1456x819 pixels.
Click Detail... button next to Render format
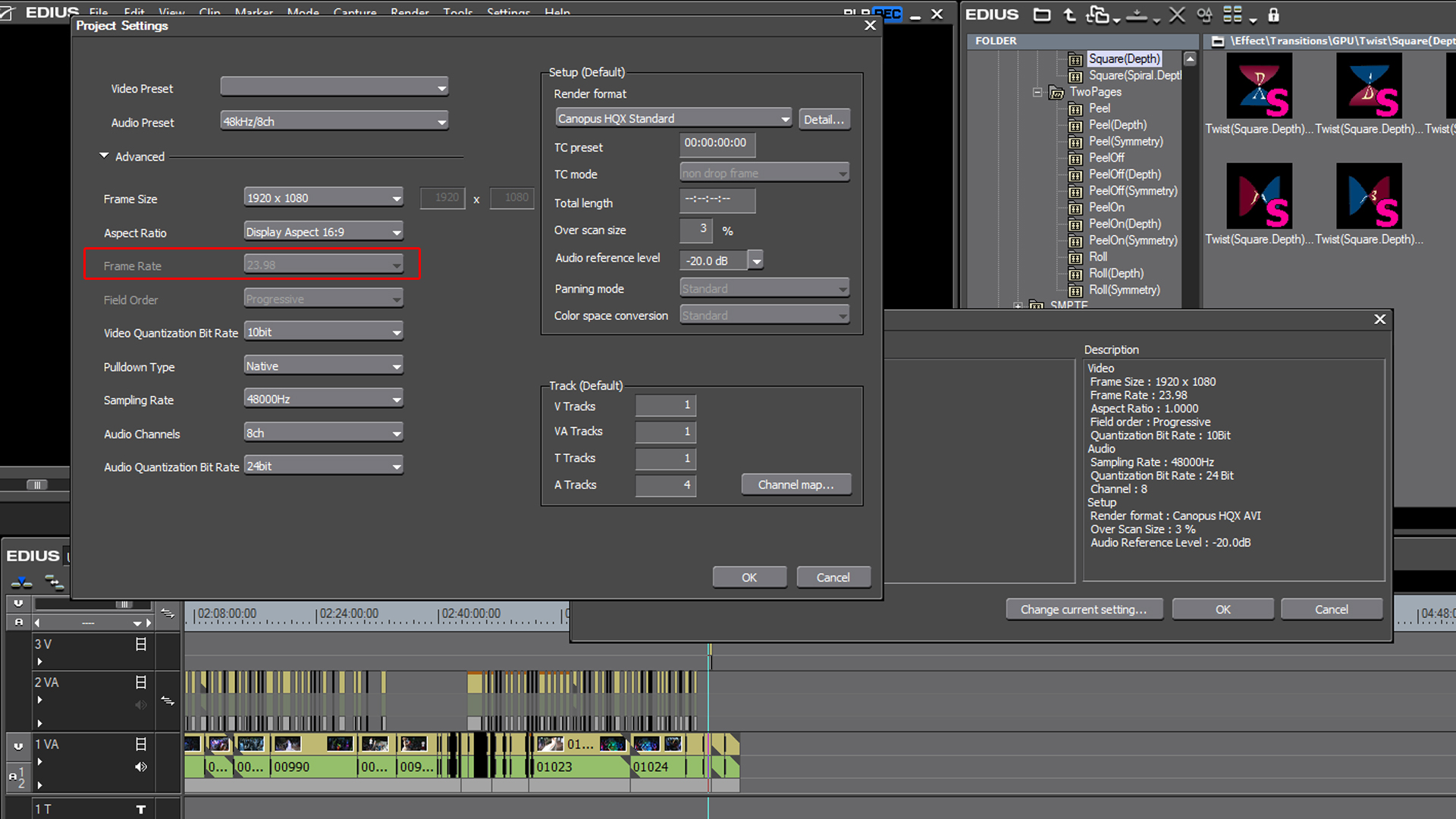pyautogui.click(x=824, y=119)
